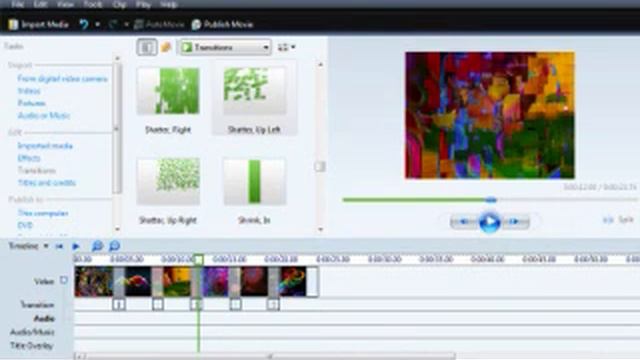Expand the Video track toggle box
Screen dimensions: 640x360
pos(64,280)
